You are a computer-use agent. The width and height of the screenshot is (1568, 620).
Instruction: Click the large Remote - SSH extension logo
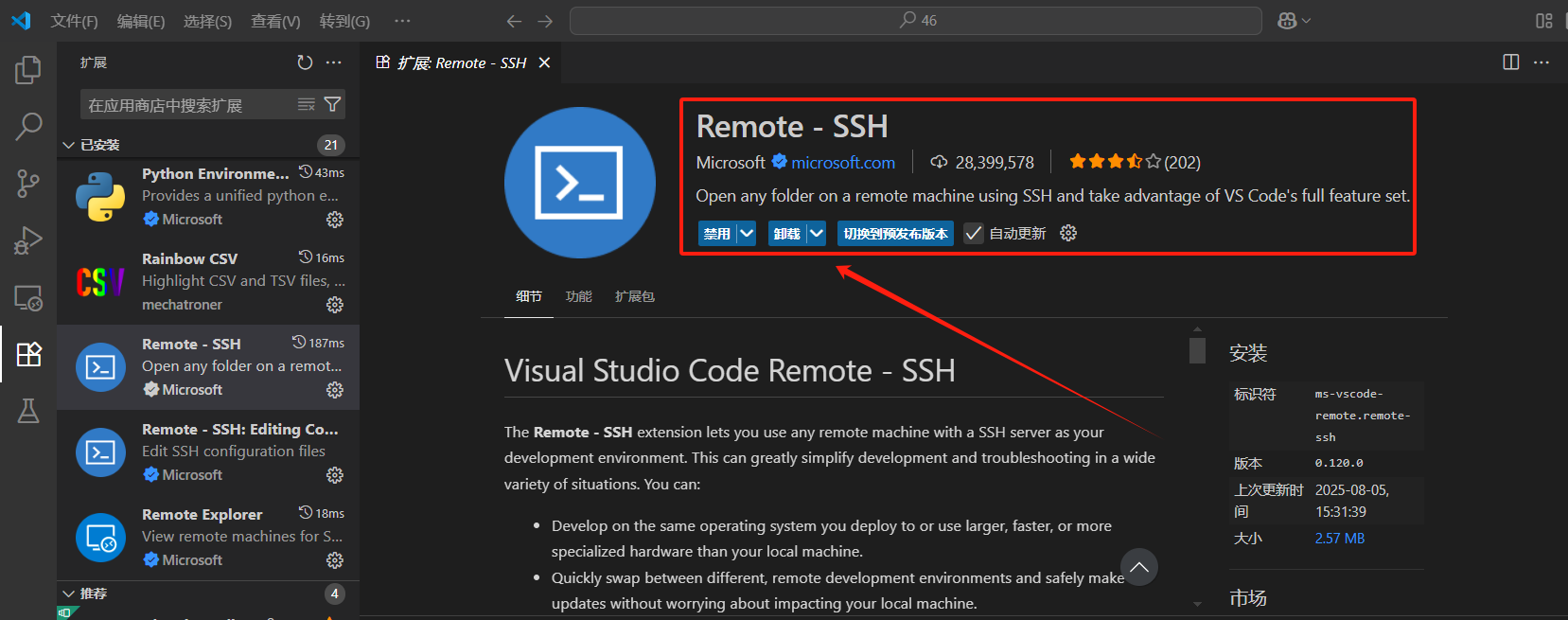point(579,183)
